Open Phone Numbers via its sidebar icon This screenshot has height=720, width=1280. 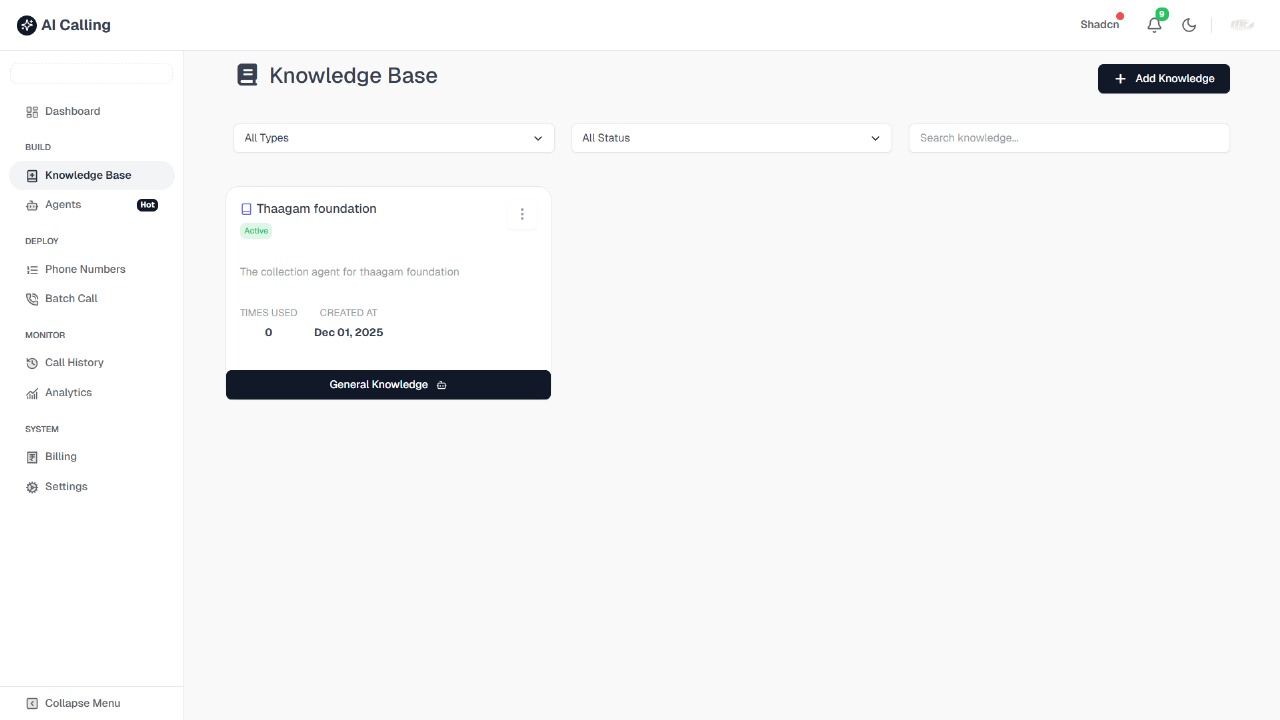[x=31, y=269]
